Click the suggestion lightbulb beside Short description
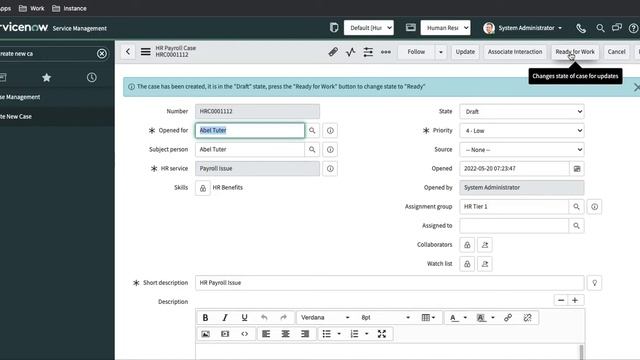640x360 pixels. point(595,283)
